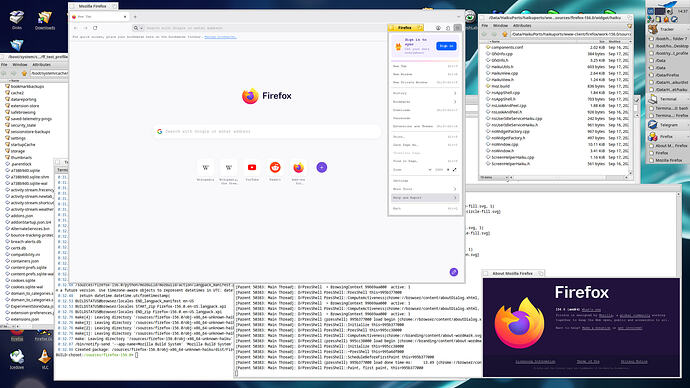The height and width of the screenshot is (388, 690).
Task: Click the purple add shortcut button
Action: [x=322, y=168]
